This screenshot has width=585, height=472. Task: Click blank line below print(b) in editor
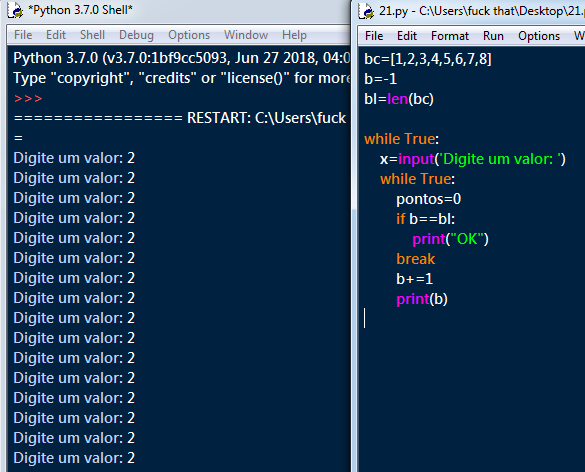tap(472, 319)
